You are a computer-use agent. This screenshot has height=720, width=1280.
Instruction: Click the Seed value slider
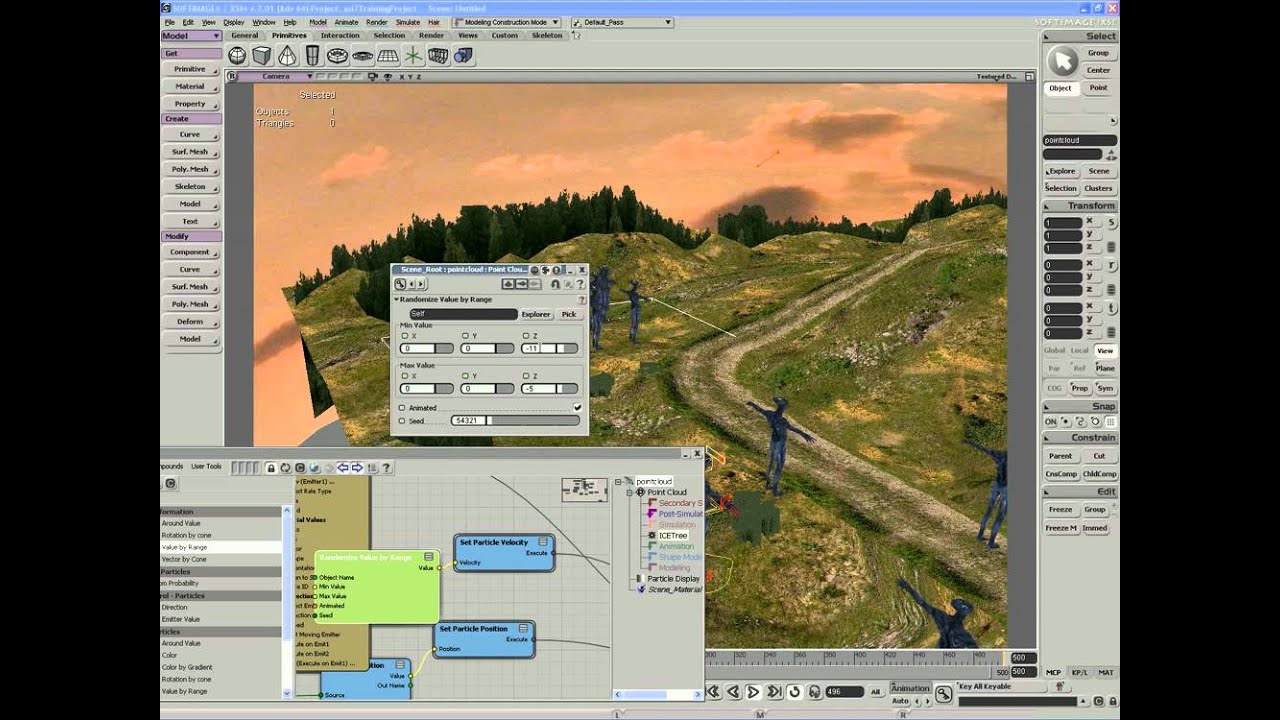click(515, 421)
